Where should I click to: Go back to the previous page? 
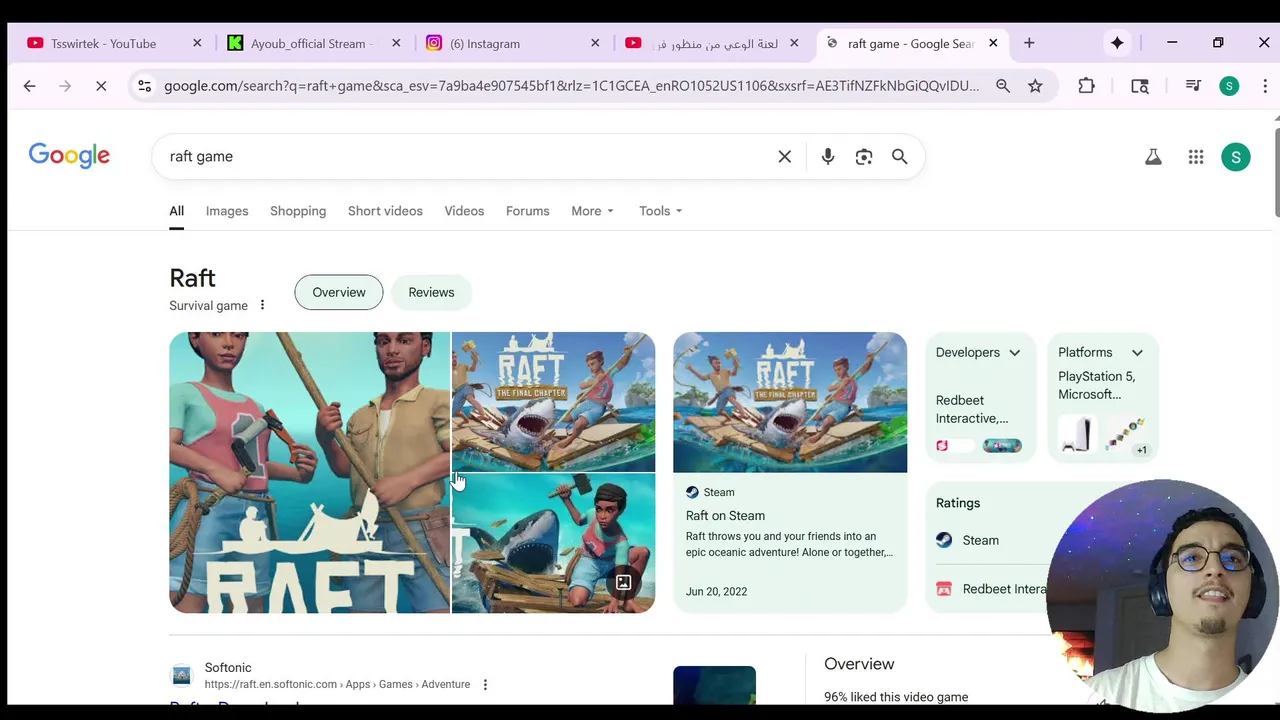point(29,86)
